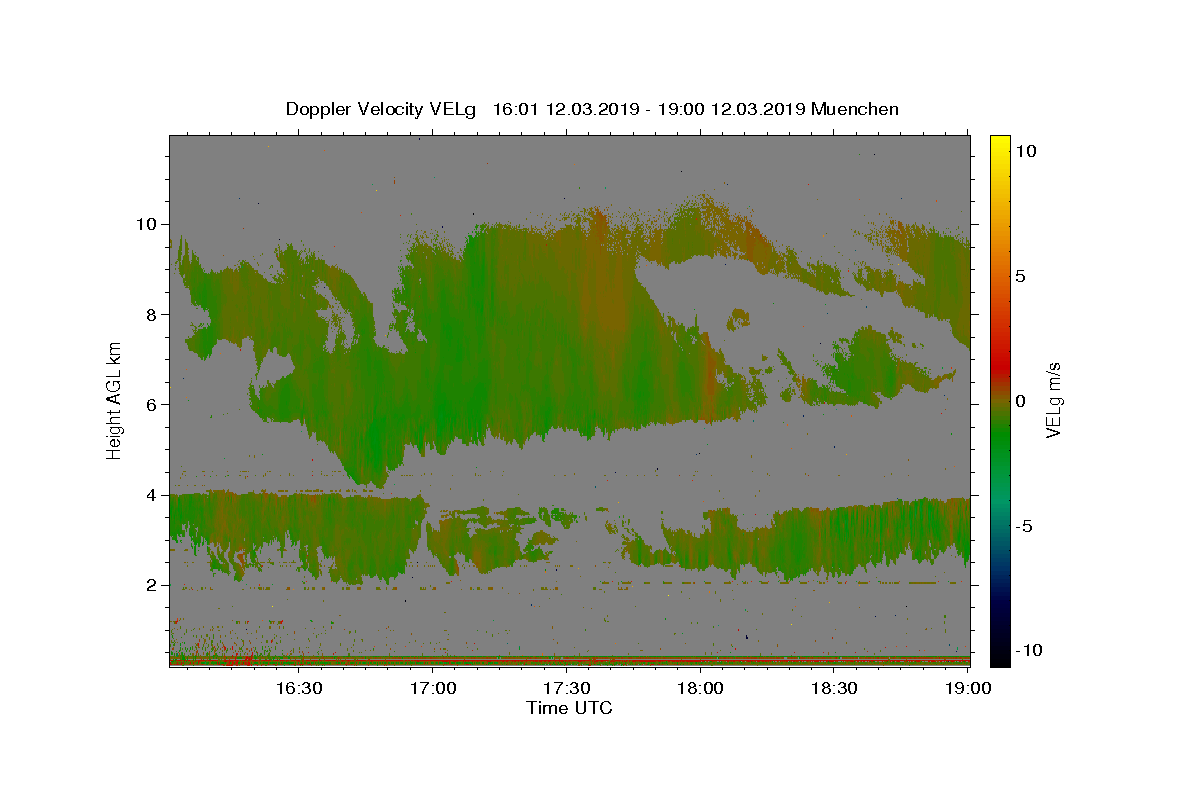Click the start time '16:01 12.03.2019' in title
Viewport: 1200px width, 800px height.
click(x=565, y=109)
